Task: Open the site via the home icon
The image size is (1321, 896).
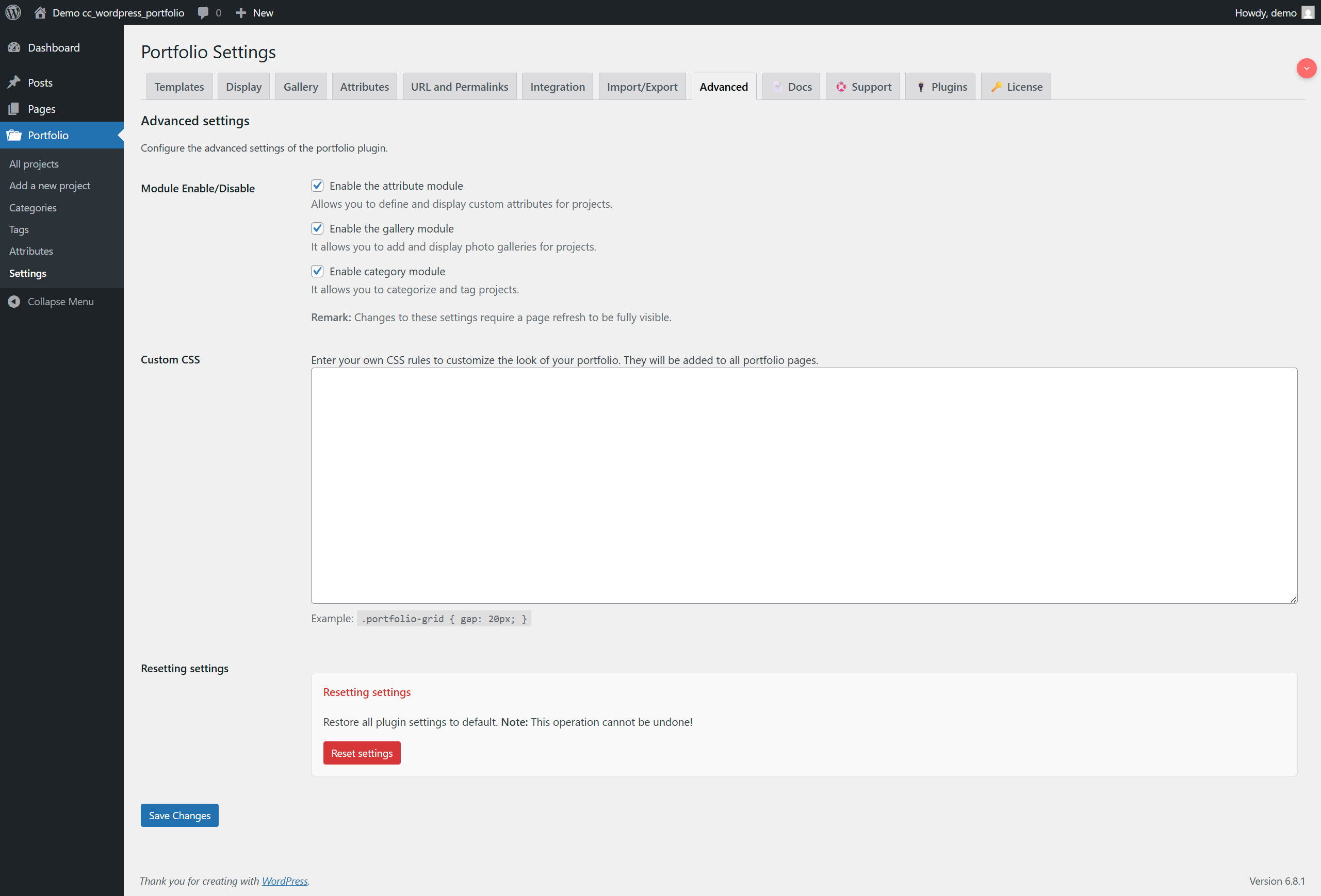Action: pyautogui.click(x=40, y=12)
